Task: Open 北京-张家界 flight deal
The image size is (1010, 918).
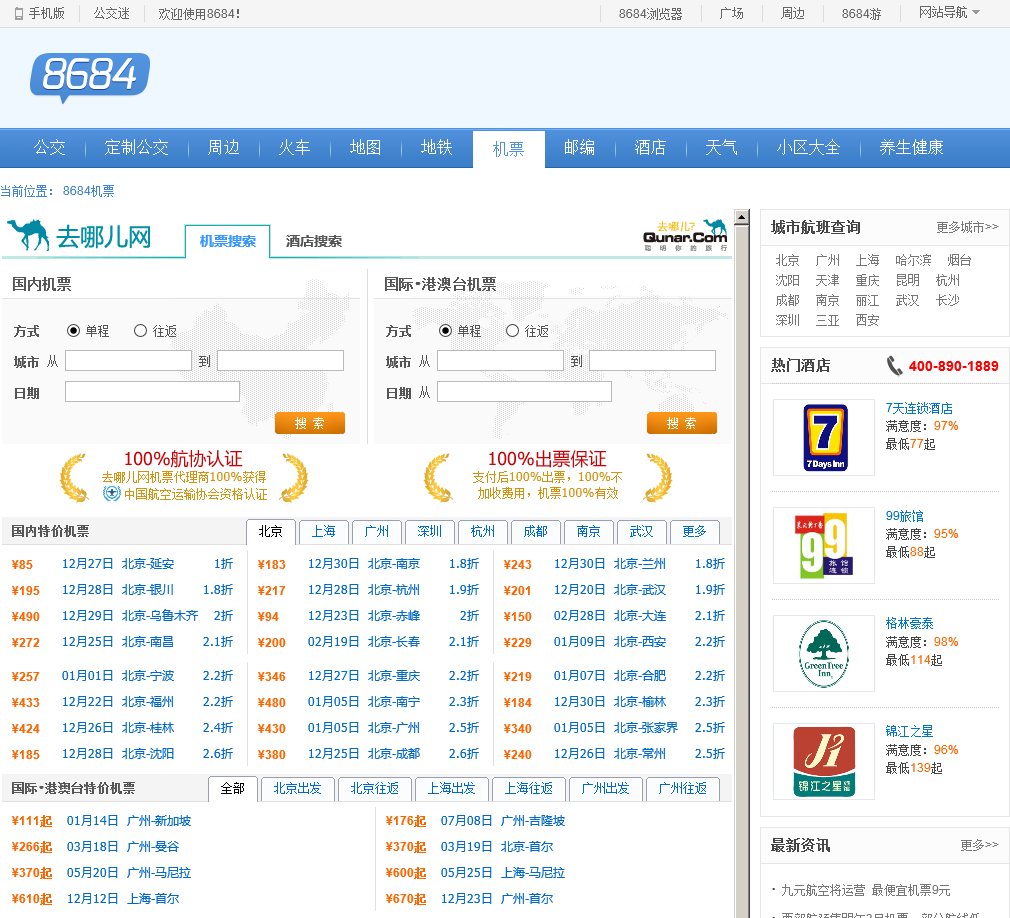Action: coord(645,728)
